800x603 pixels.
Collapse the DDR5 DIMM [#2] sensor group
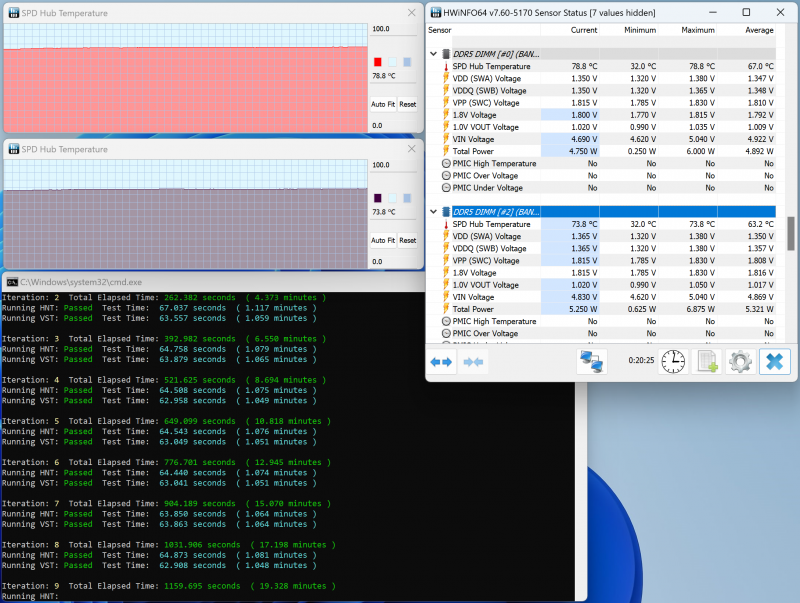point(434,211)
